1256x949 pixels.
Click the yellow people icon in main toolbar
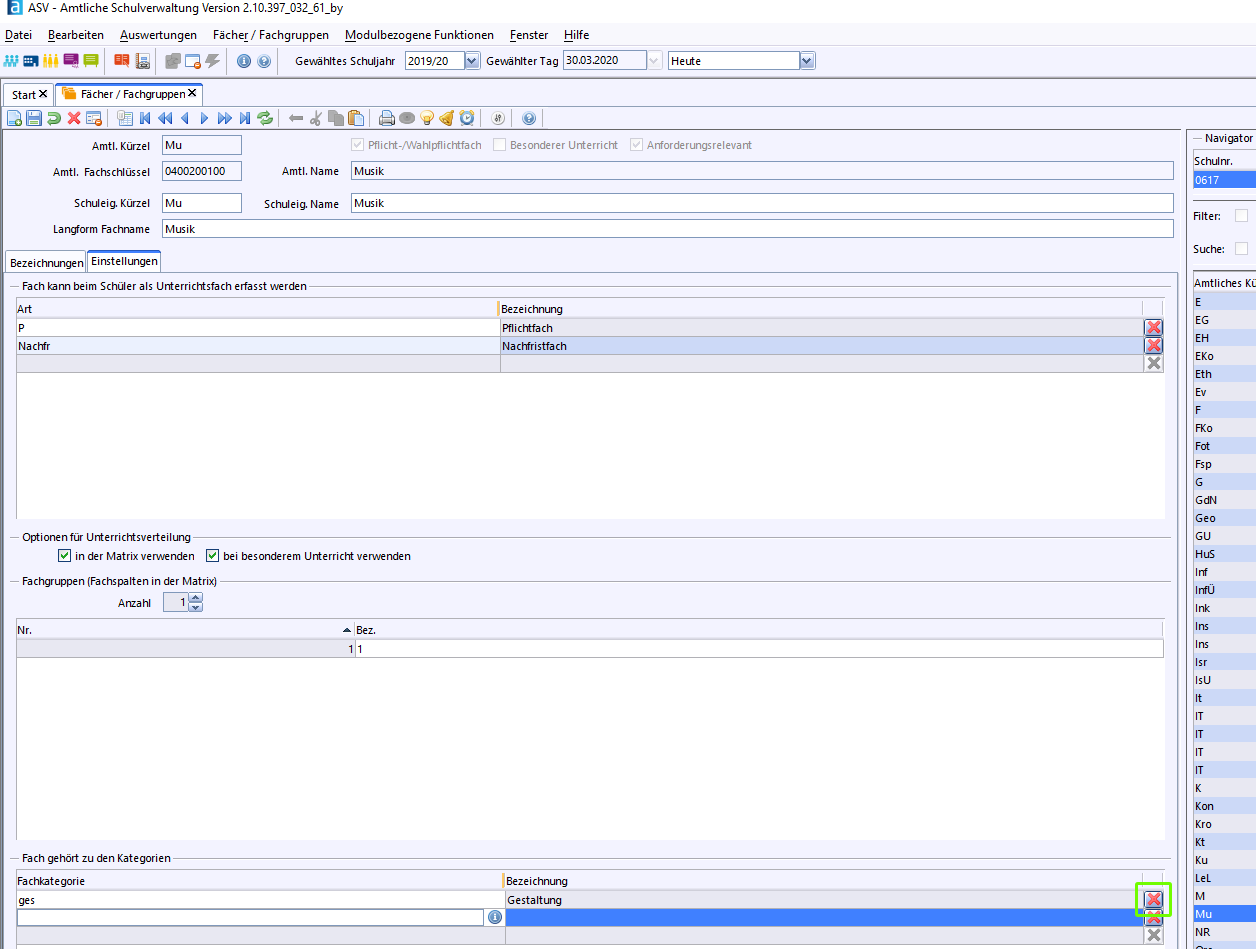pos(50,61)
